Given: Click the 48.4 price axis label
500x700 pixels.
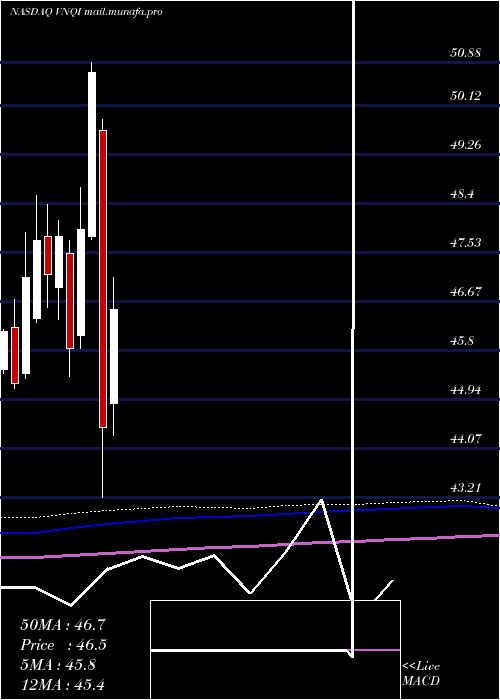Looking at the screenshot, I should tap(462, 194).
